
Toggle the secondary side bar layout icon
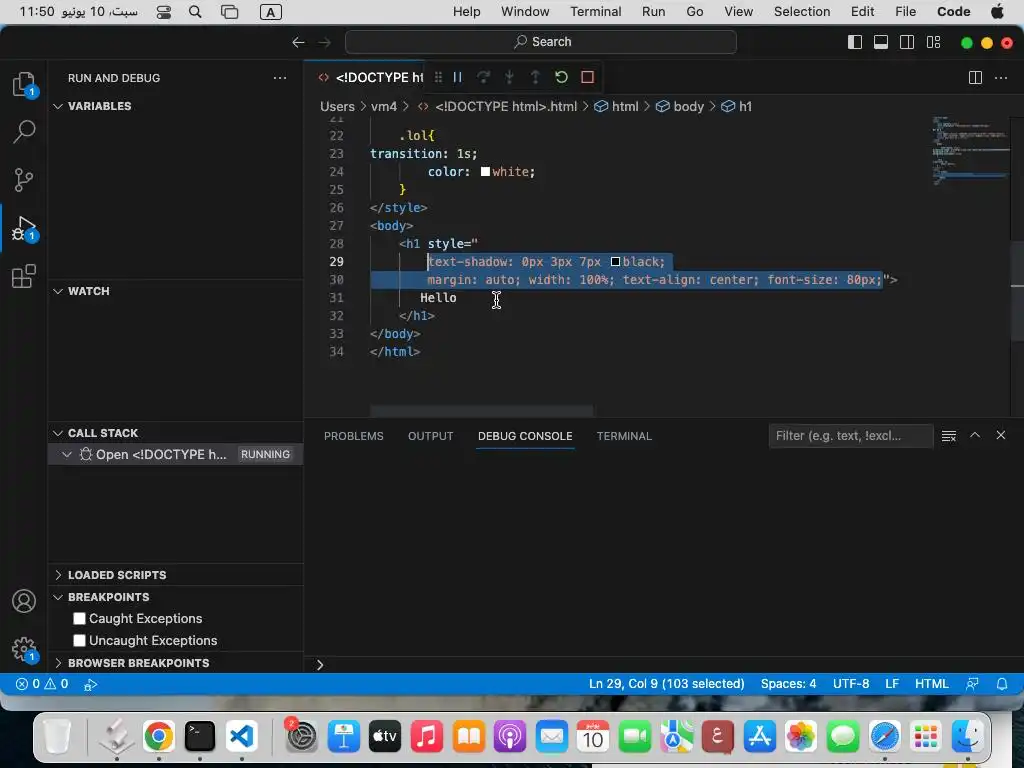tap(906, 42)
